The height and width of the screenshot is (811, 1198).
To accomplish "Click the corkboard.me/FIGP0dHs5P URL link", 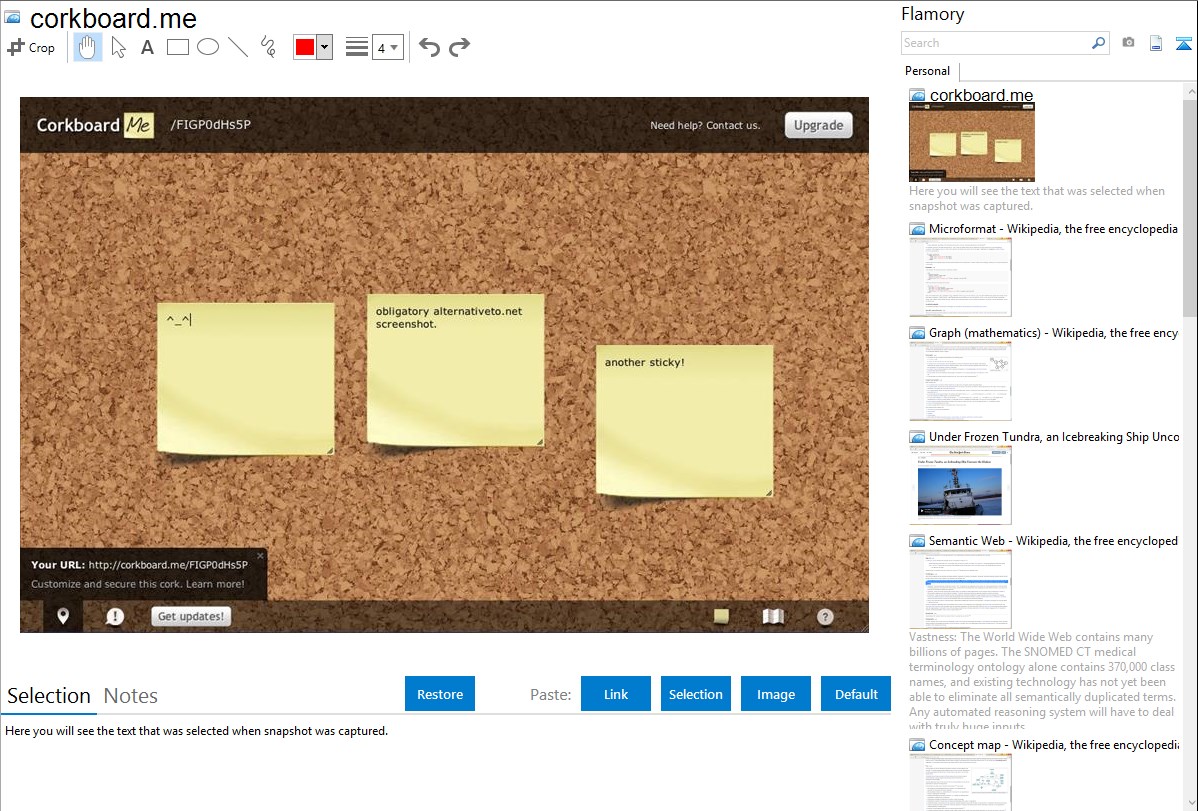I will (x=168, y=565).
